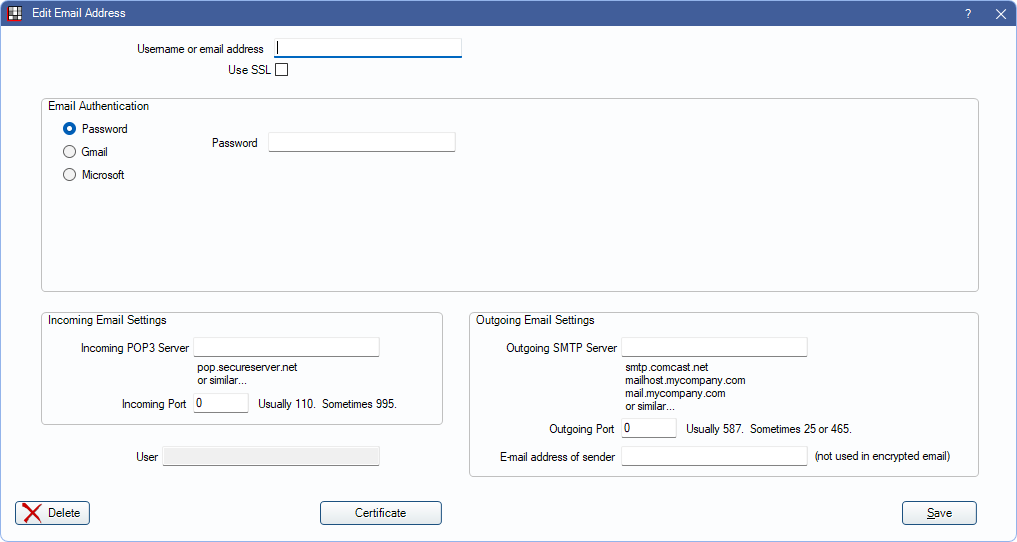1017x542 pixels.
Task: Click the Email Authentication group heading
Action: (x=99, y=106)
